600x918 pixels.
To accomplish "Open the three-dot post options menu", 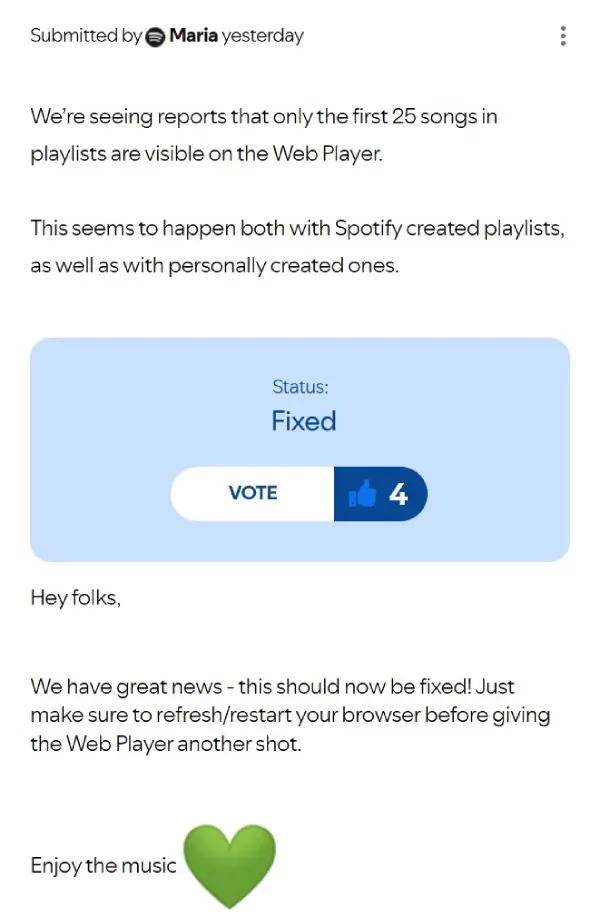I will [563, 36].
